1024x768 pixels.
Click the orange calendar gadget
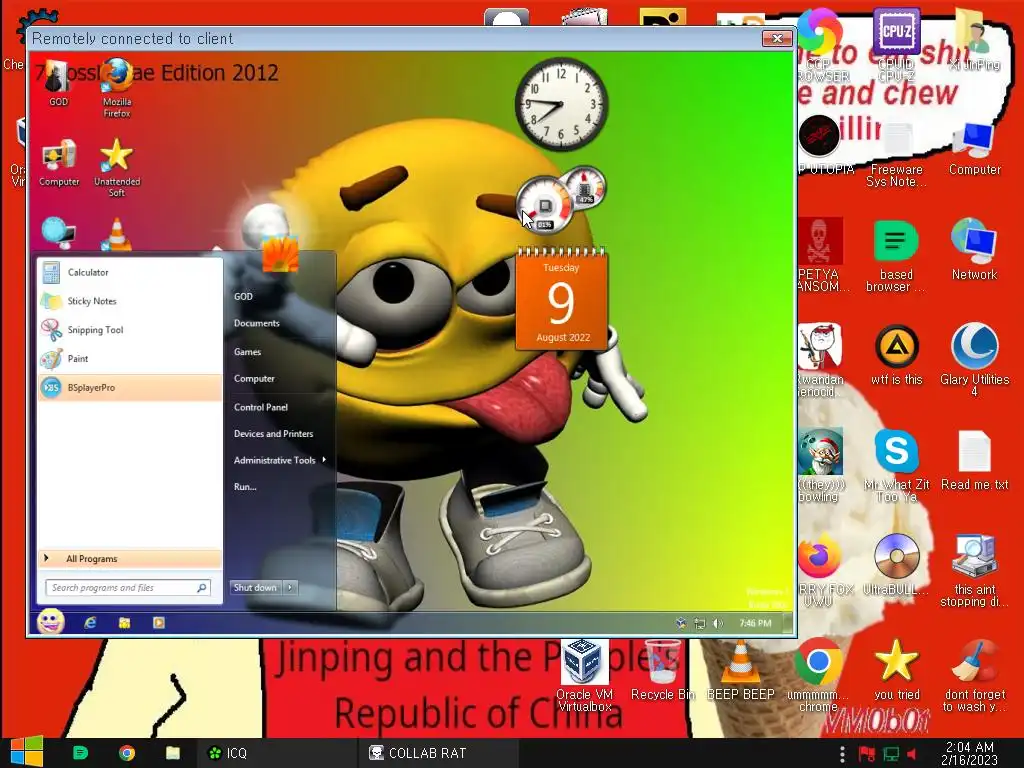coord(562,299)
